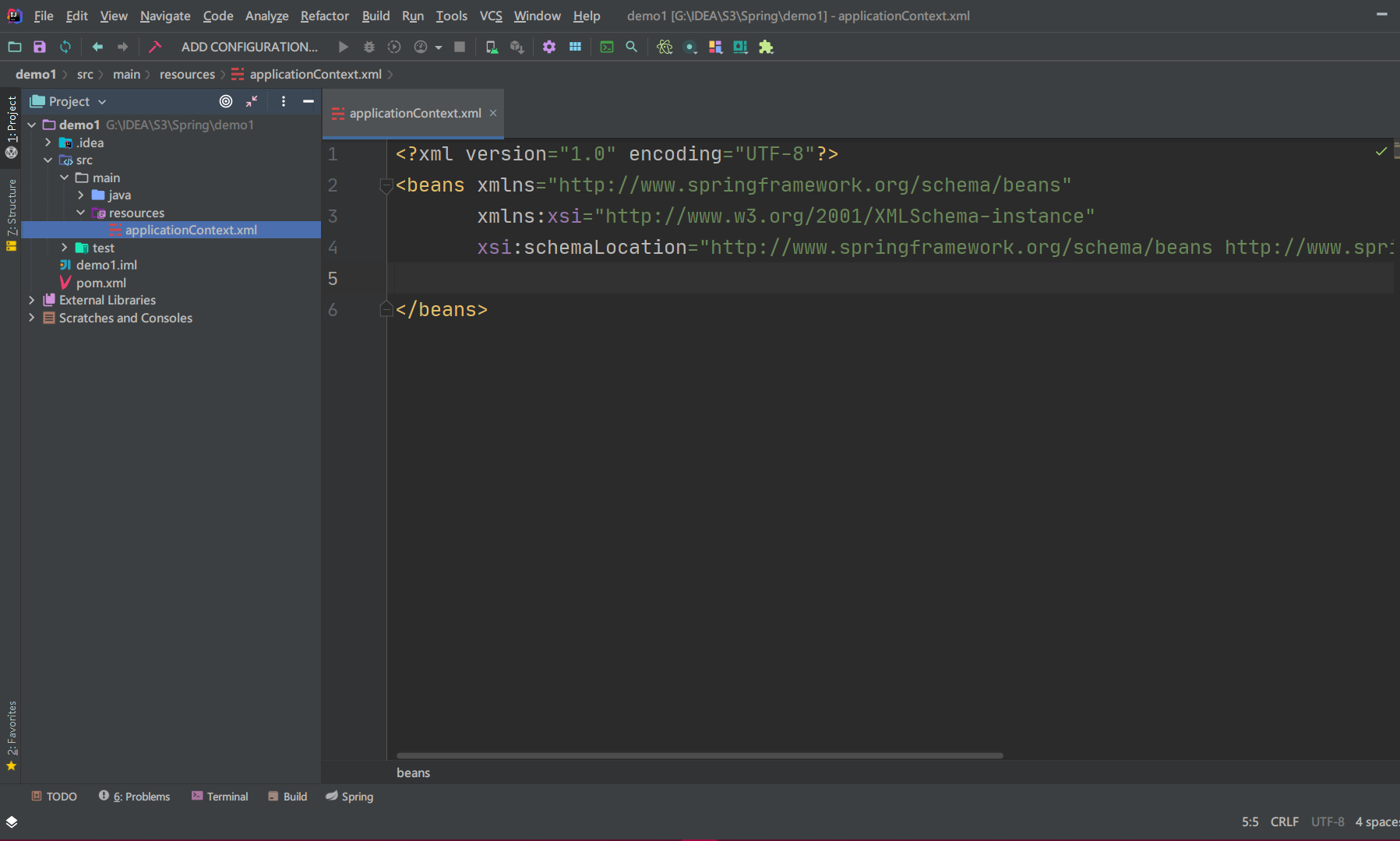This screenshot has width=1400, height=841.
Task: Collapse the src folder
Action: [x=48, y=160]
